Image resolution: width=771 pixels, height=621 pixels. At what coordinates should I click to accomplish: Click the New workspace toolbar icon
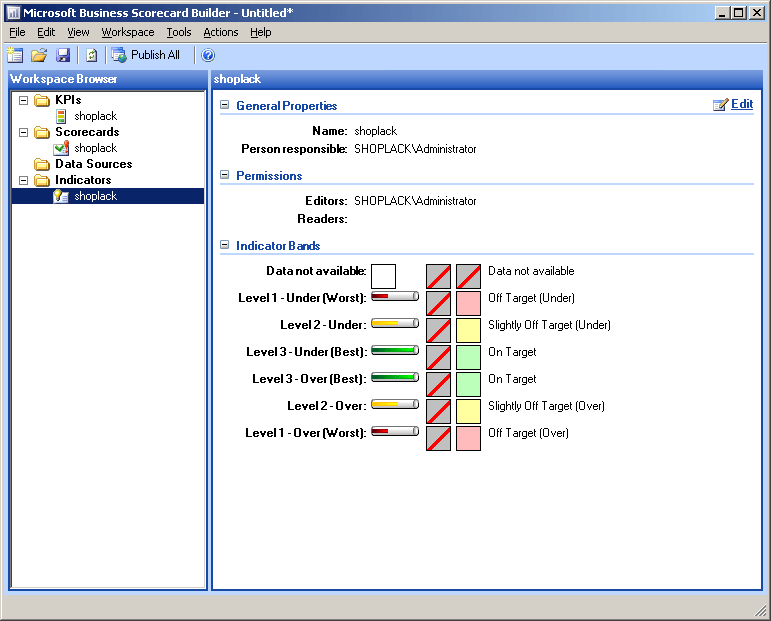click(x=15, y=55)
